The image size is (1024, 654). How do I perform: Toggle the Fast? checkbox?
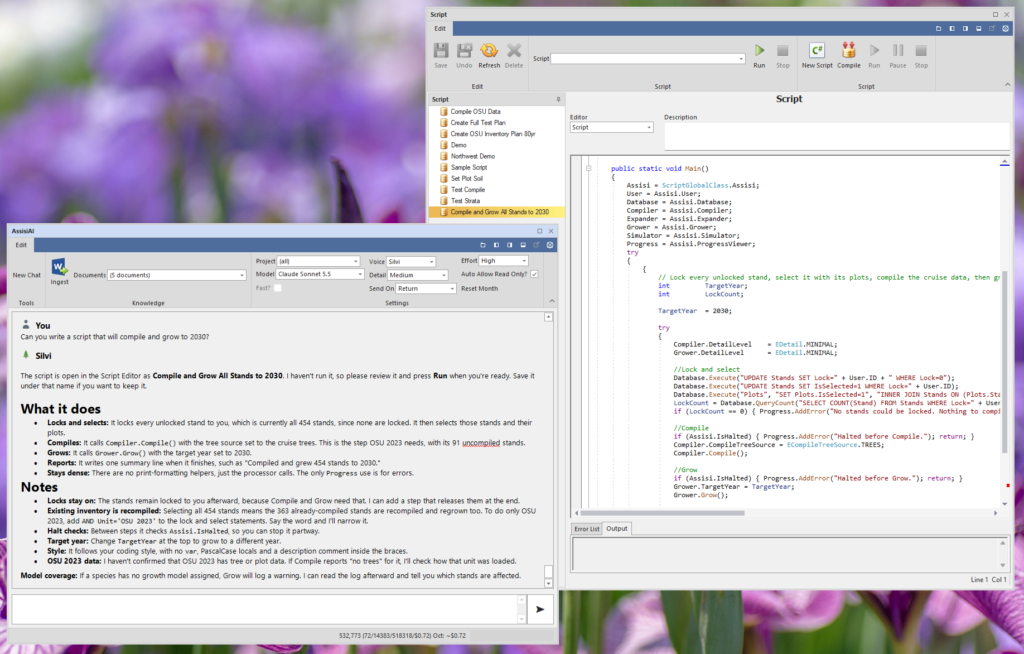[278, 288]
